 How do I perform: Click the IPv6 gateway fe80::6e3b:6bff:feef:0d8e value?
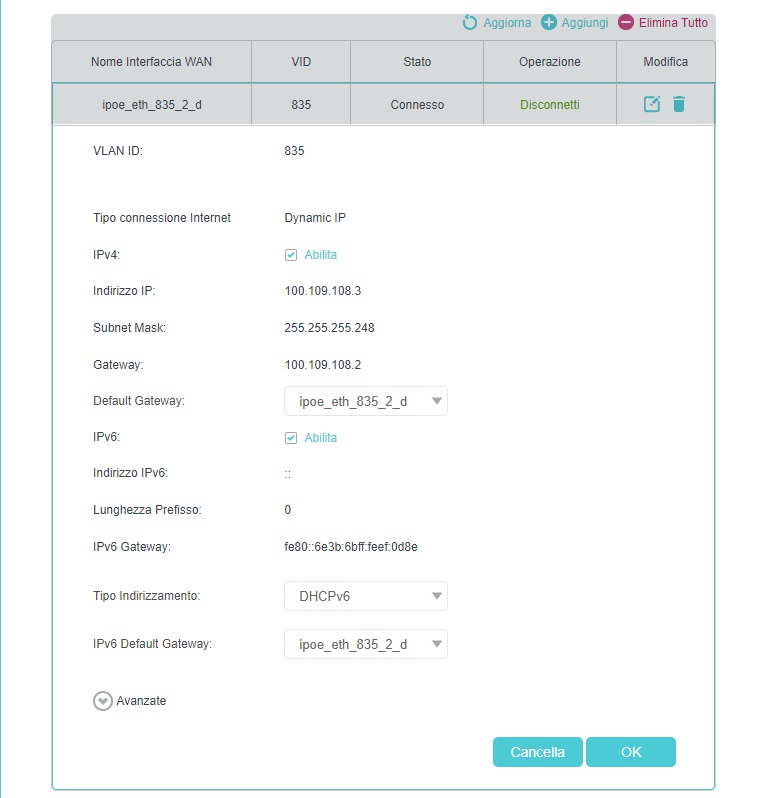coord(351,547)
